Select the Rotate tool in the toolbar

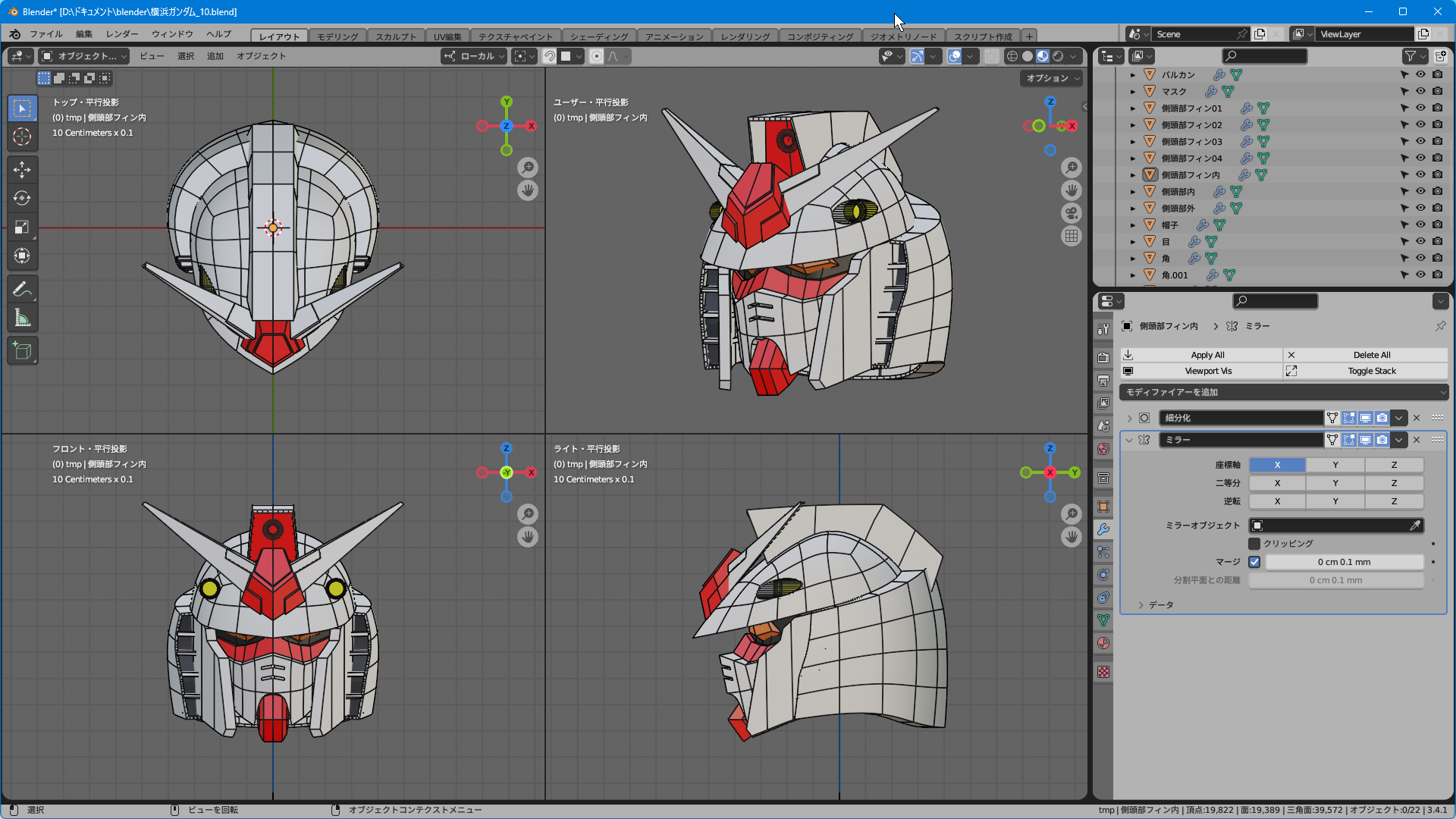(x=22, y=198)
